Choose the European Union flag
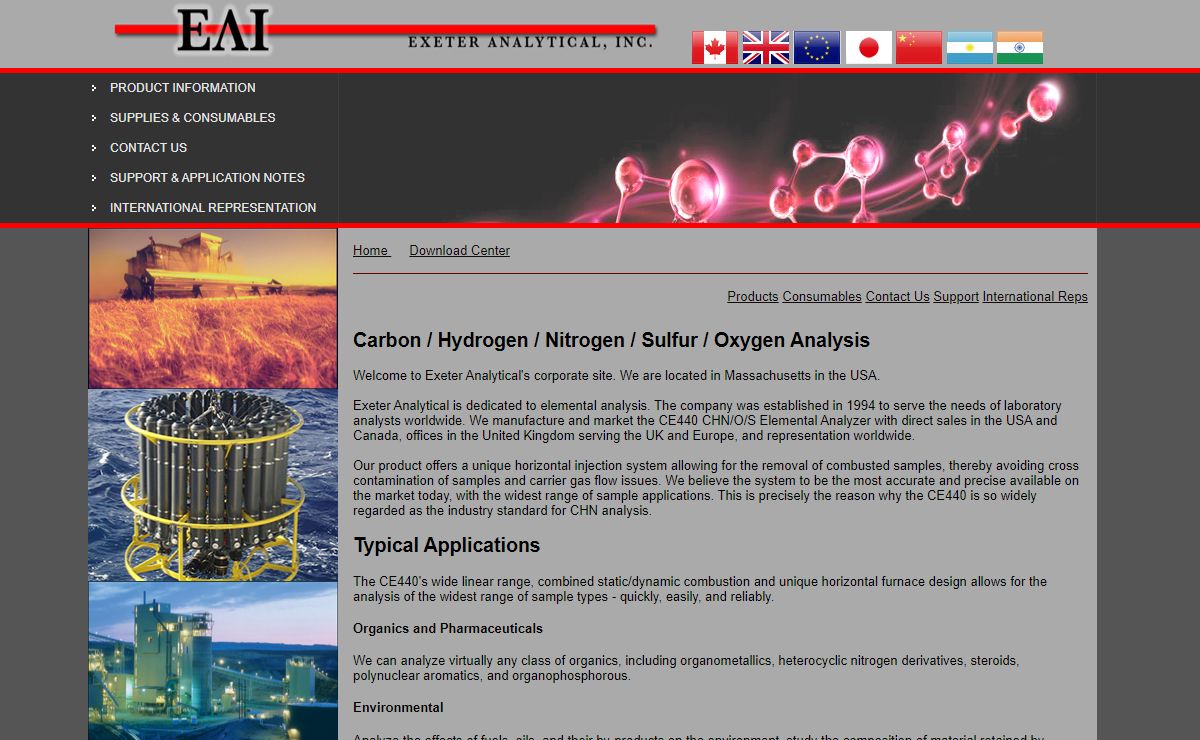This screenshot has width=1200, height=740. coord(817,47)
